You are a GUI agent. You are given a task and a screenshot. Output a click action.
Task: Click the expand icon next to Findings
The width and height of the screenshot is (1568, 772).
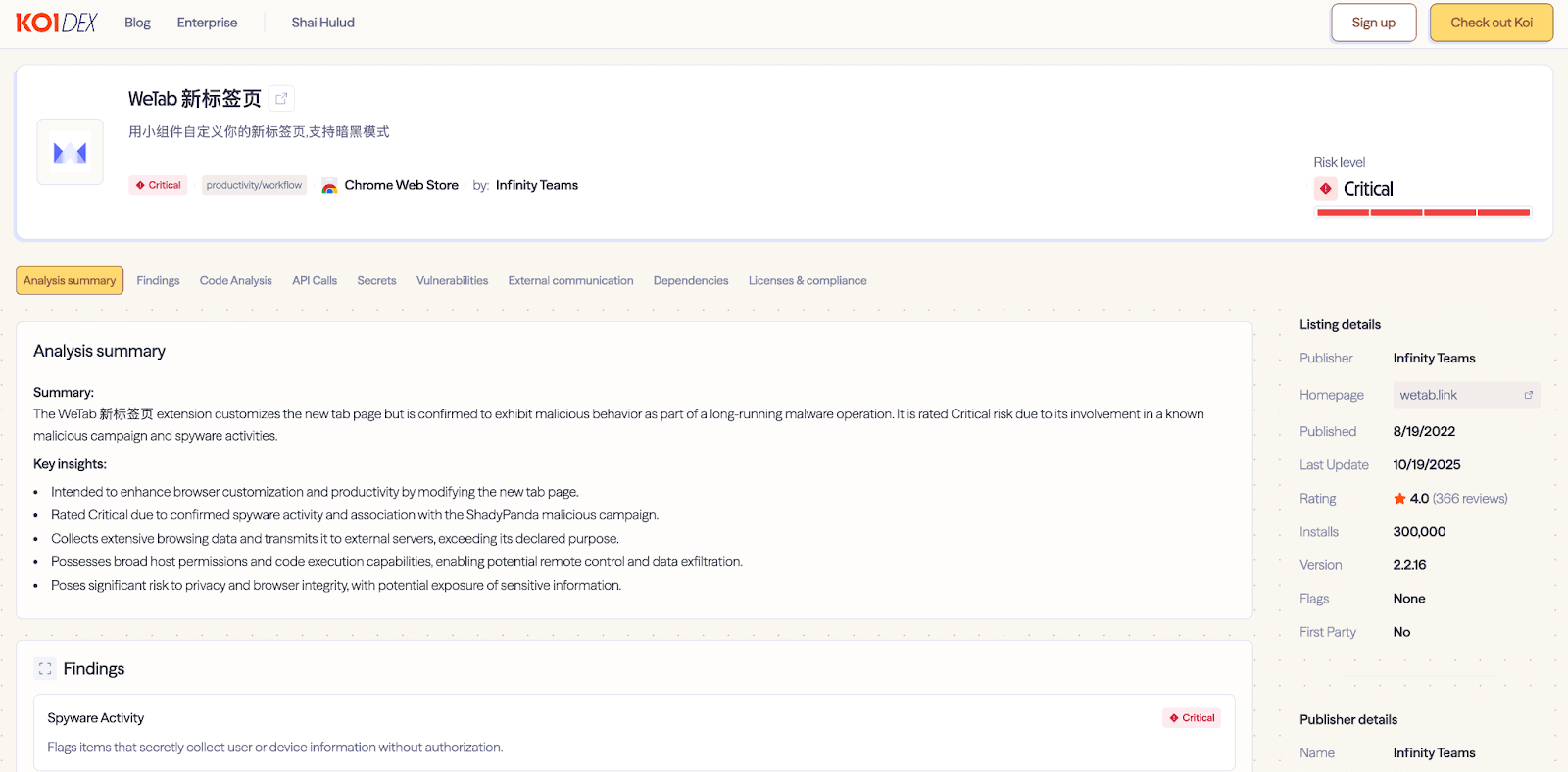tap(45, 669)
